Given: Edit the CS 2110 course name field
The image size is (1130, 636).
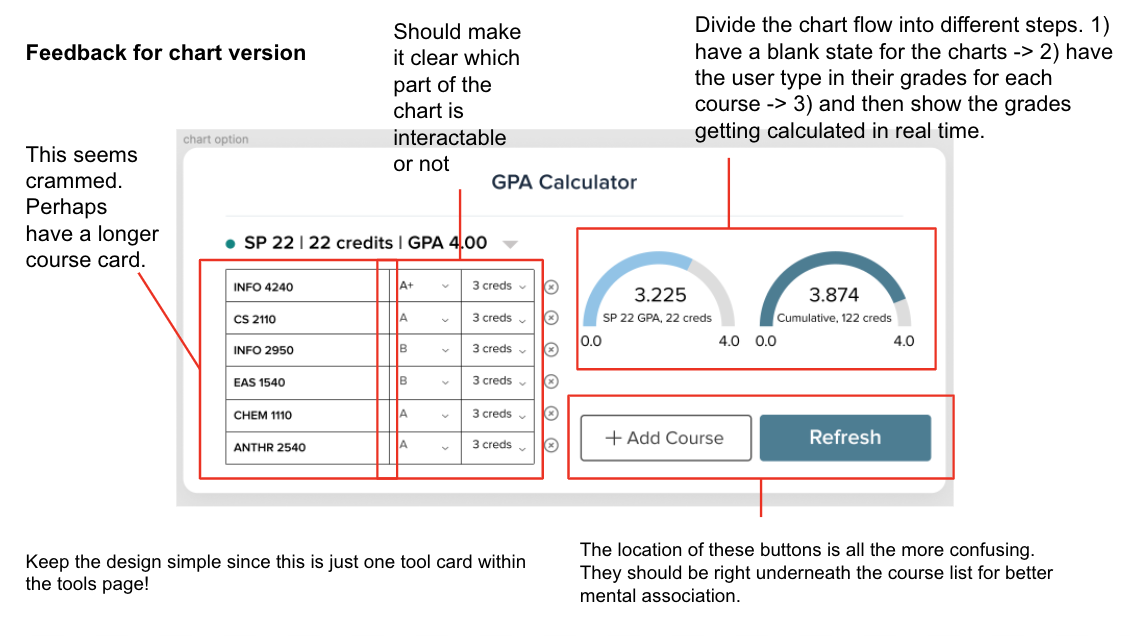Looking at the screenshot, I should (x=308, y=318).
